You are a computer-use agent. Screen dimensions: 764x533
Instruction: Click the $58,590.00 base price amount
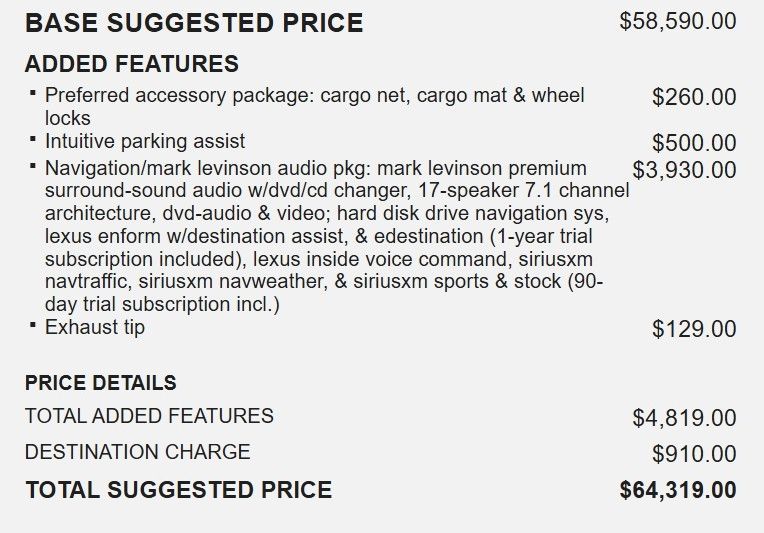pyautogui.click(x=678, y=21)
